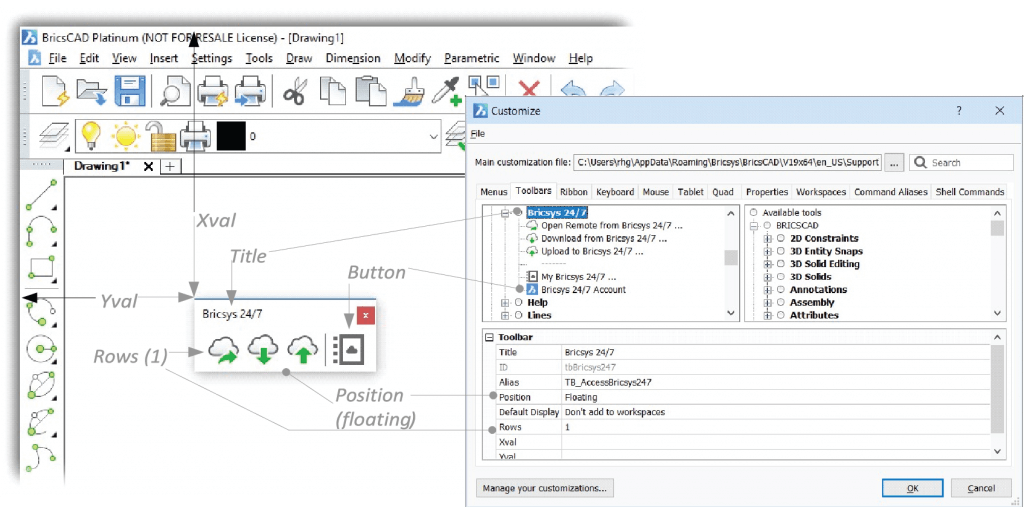Image resolution: width=1024 pixels, height=507 pixels.
Task: Expand the 3D Entity Snaps node
Action: (x=767, y=252)
